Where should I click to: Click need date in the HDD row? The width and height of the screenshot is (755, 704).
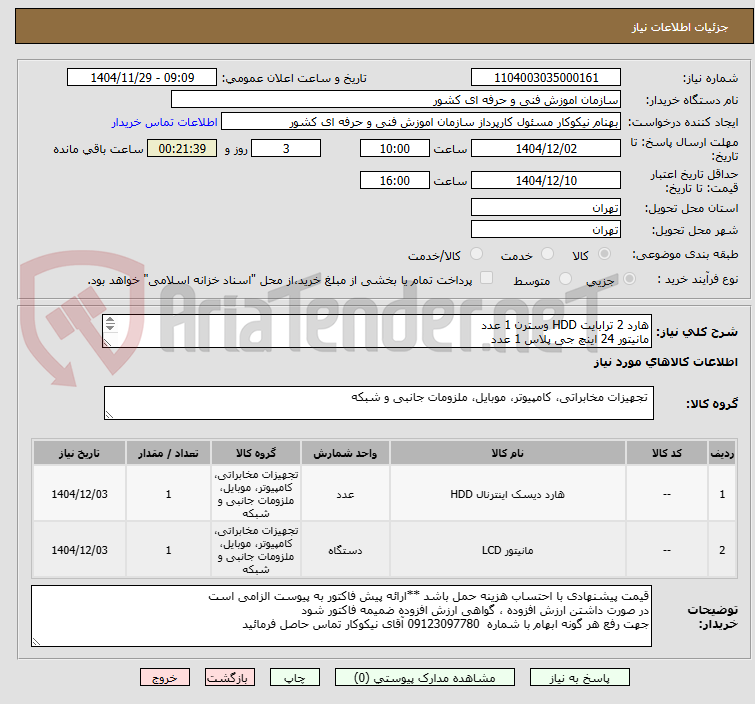click(x=79, y=494)
